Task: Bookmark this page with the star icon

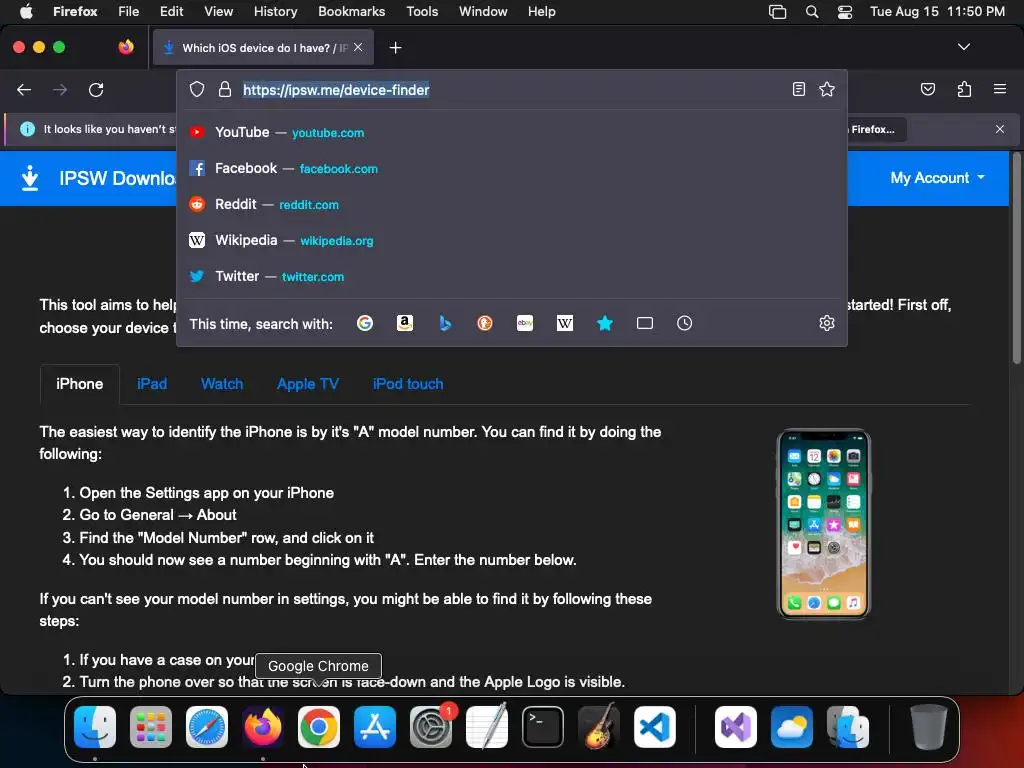Action: 827,89
